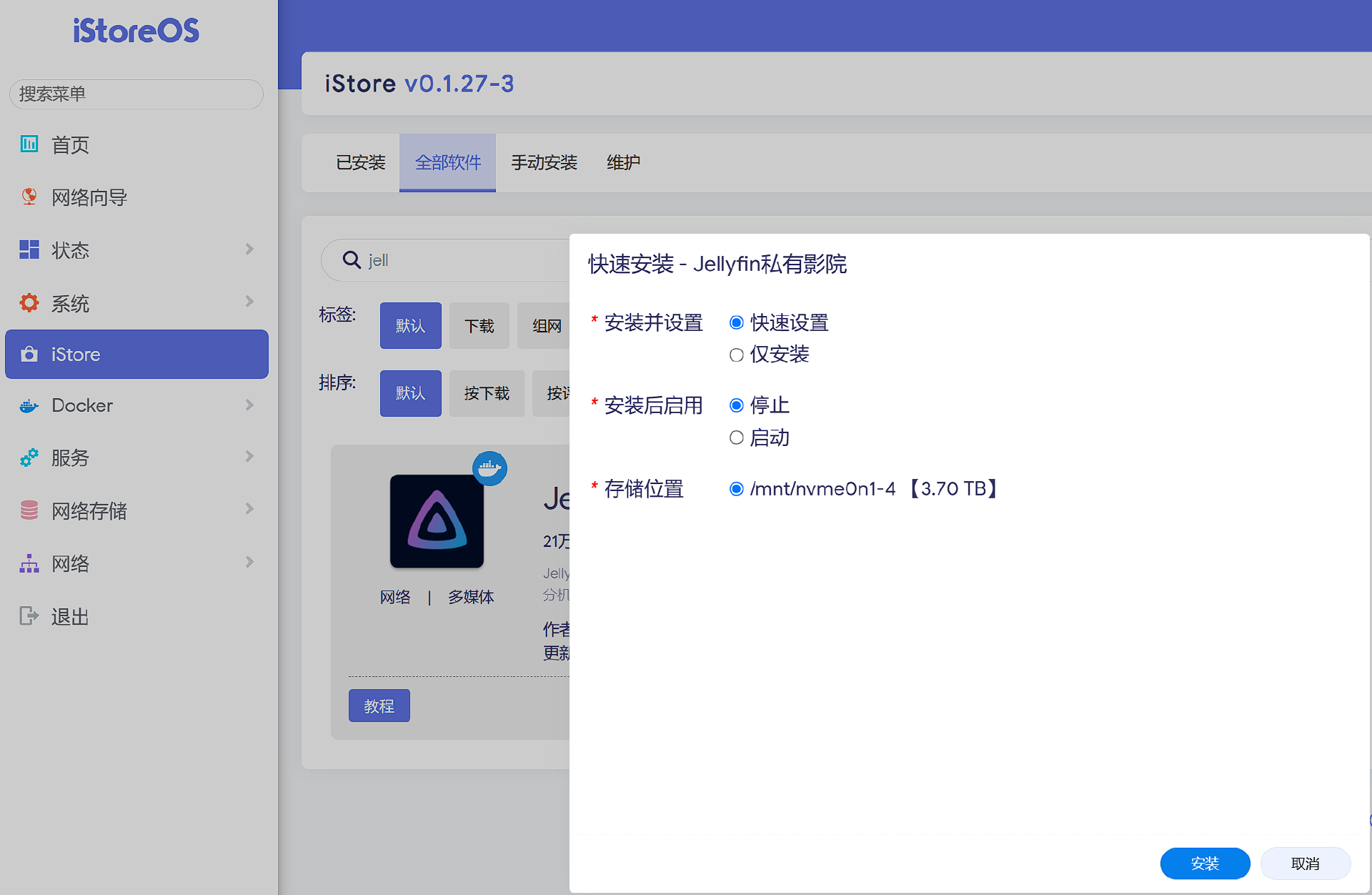The image size is (1372, 895).
Task: Click the 搜索菜单 search field
Action: point(136,94)
